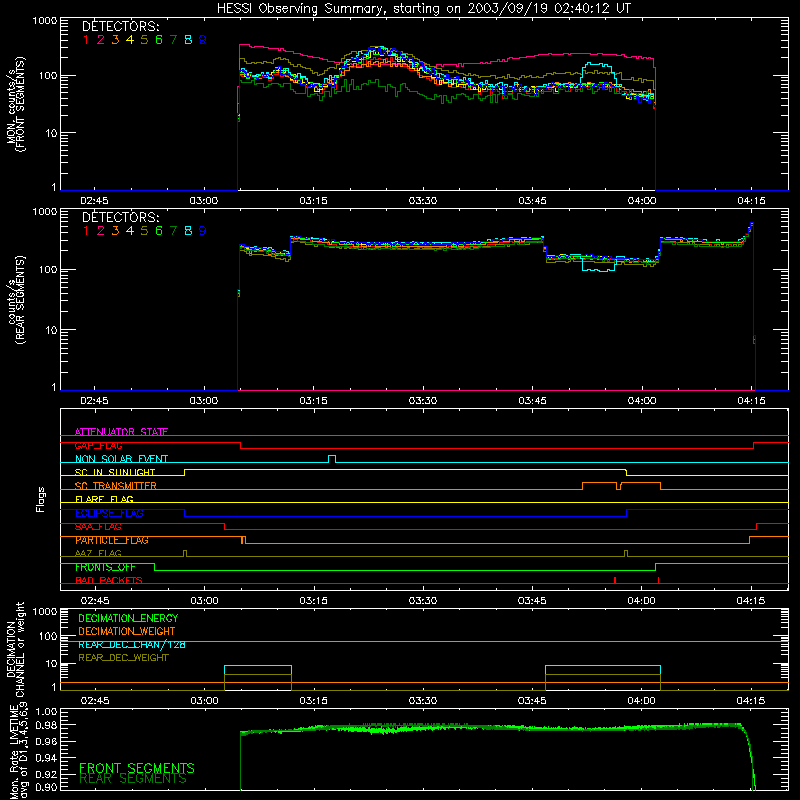The image size is (800, 800).
Task: Click detector 1 in the front segments legend
Action: click(x=86, y=40)
